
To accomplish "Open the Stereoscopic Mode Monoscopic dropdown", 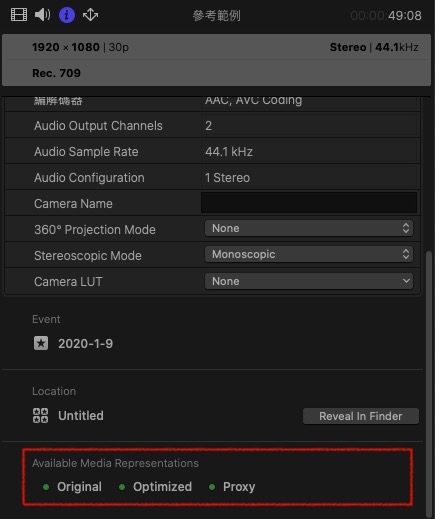I will tap(309, 254).
